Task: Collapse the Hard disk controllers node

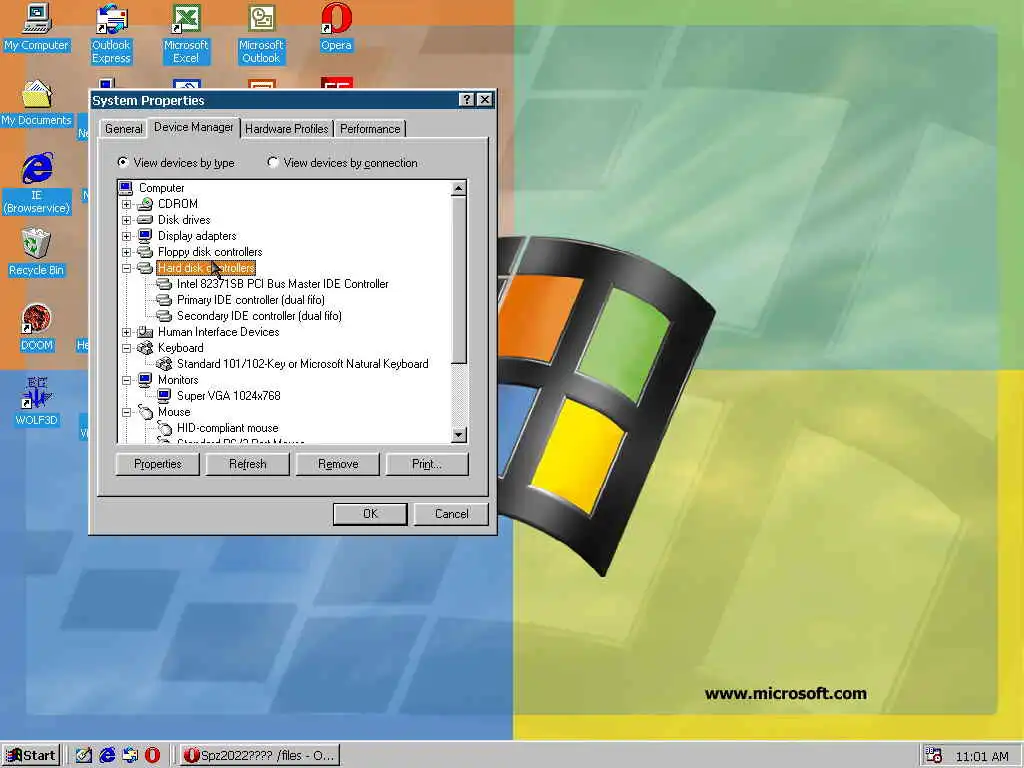Action: (127, 268)
